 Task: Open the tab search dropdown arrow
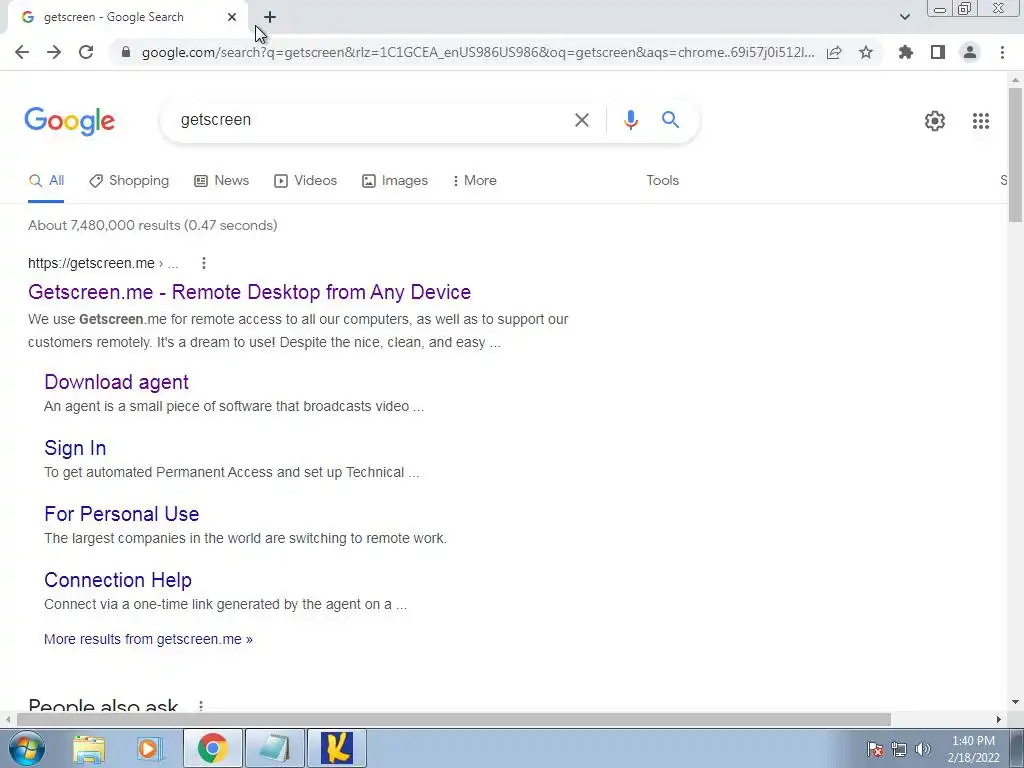(904, 17)
